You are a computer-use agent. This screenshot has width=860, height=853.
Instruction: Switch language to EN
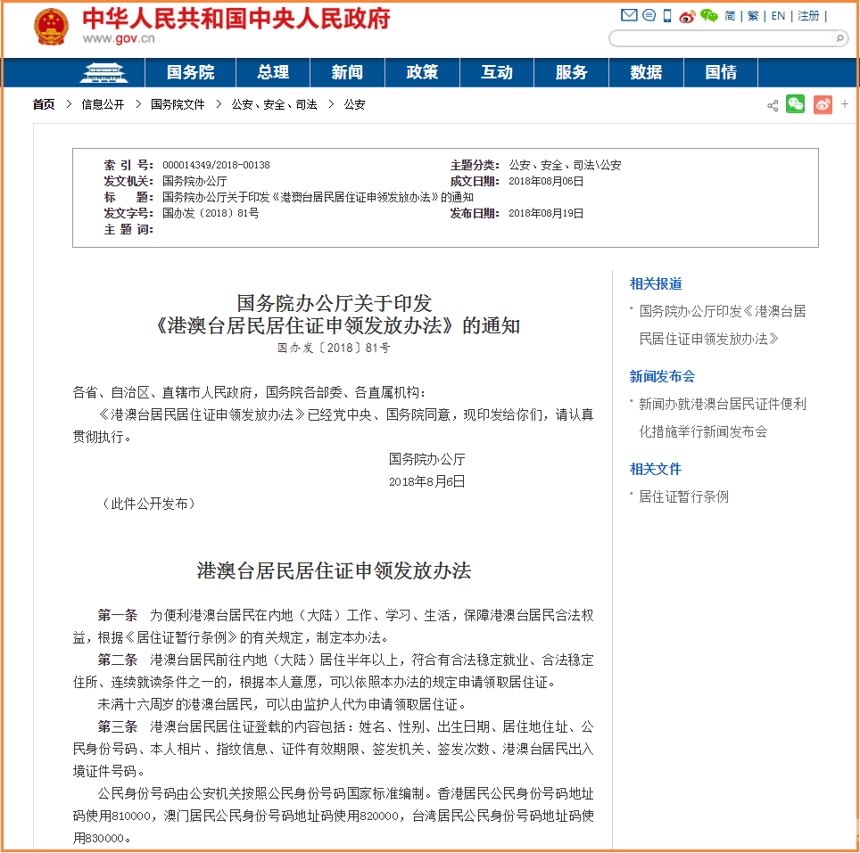coord(777,16)
